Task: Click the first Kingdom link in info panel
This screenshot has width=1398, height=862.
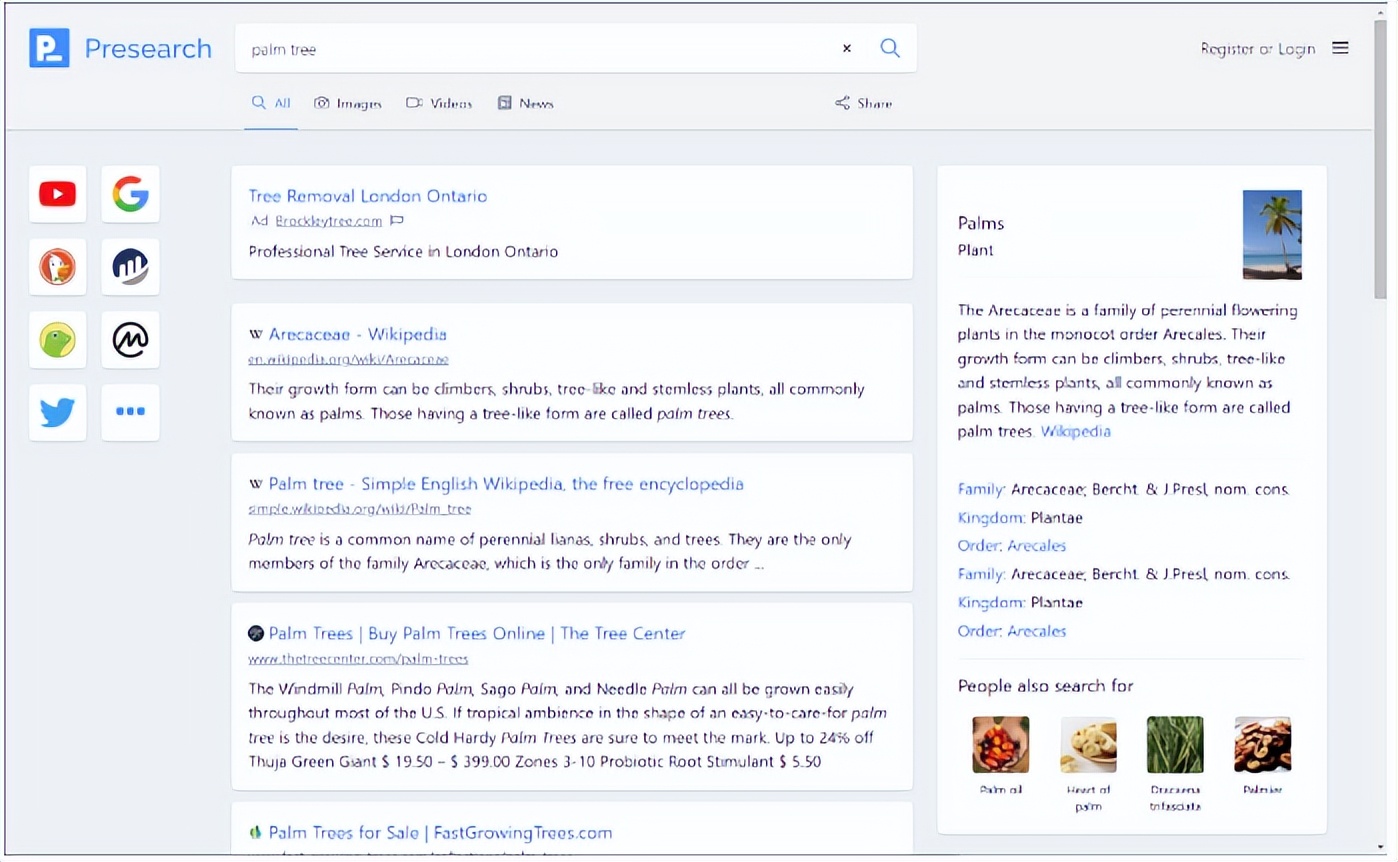Action: coord(989,518)
